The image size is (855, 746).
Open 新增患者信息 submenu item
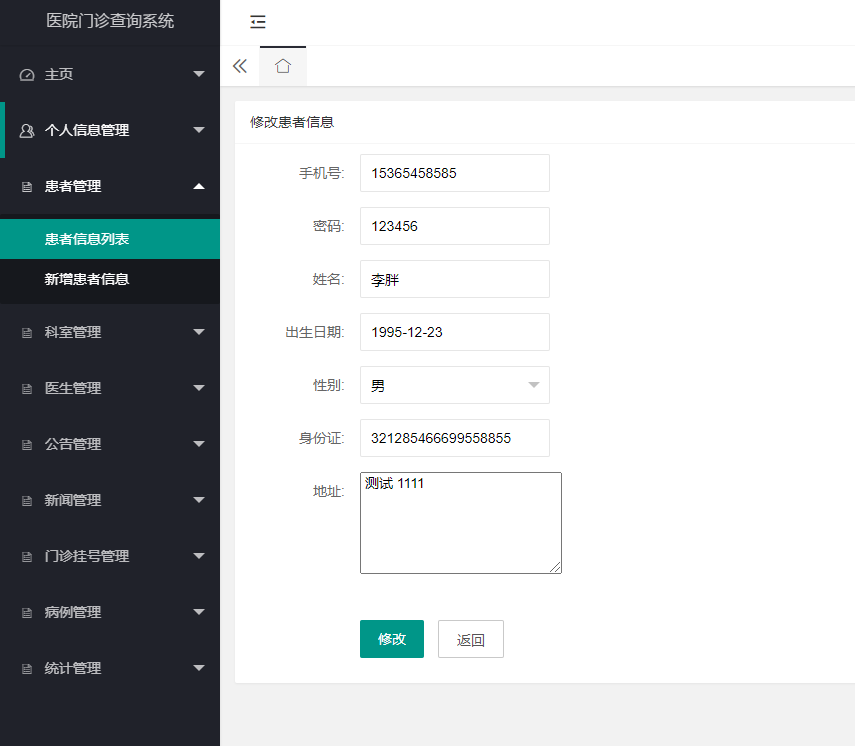(87, 279)
